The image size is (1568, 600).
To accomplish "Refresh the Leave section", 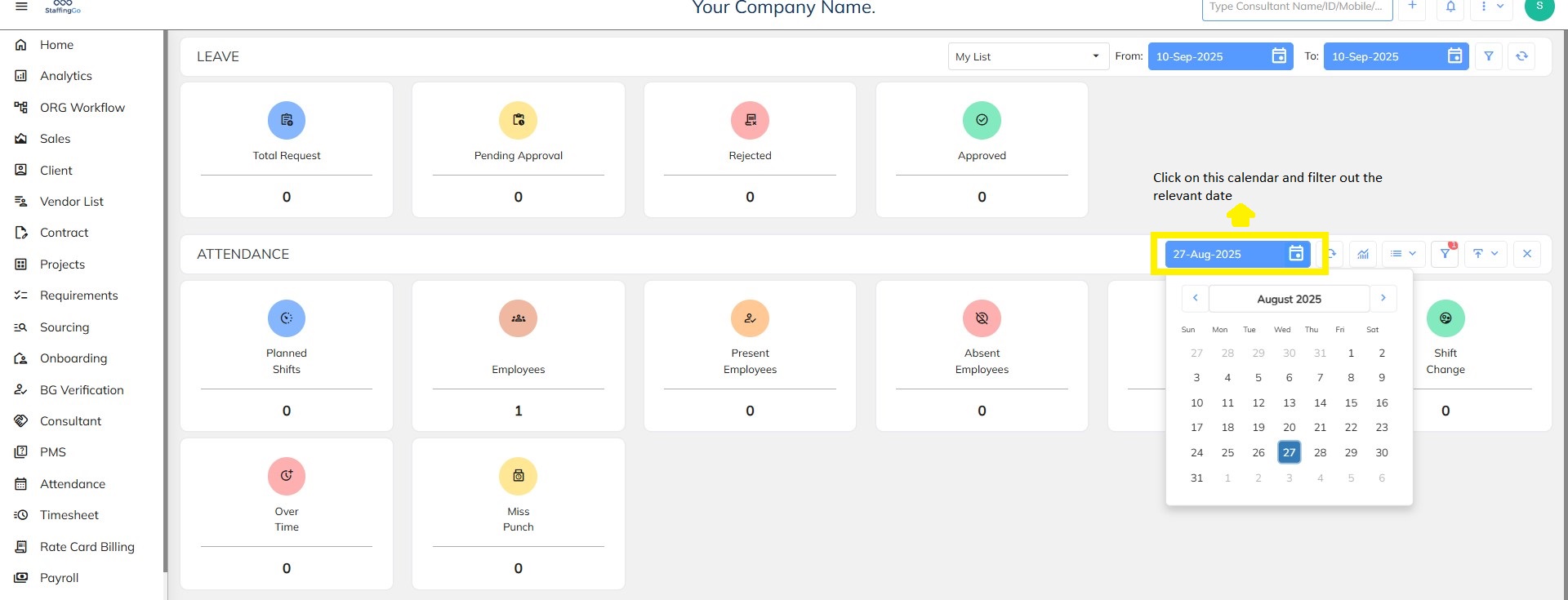I will 1521,56.
